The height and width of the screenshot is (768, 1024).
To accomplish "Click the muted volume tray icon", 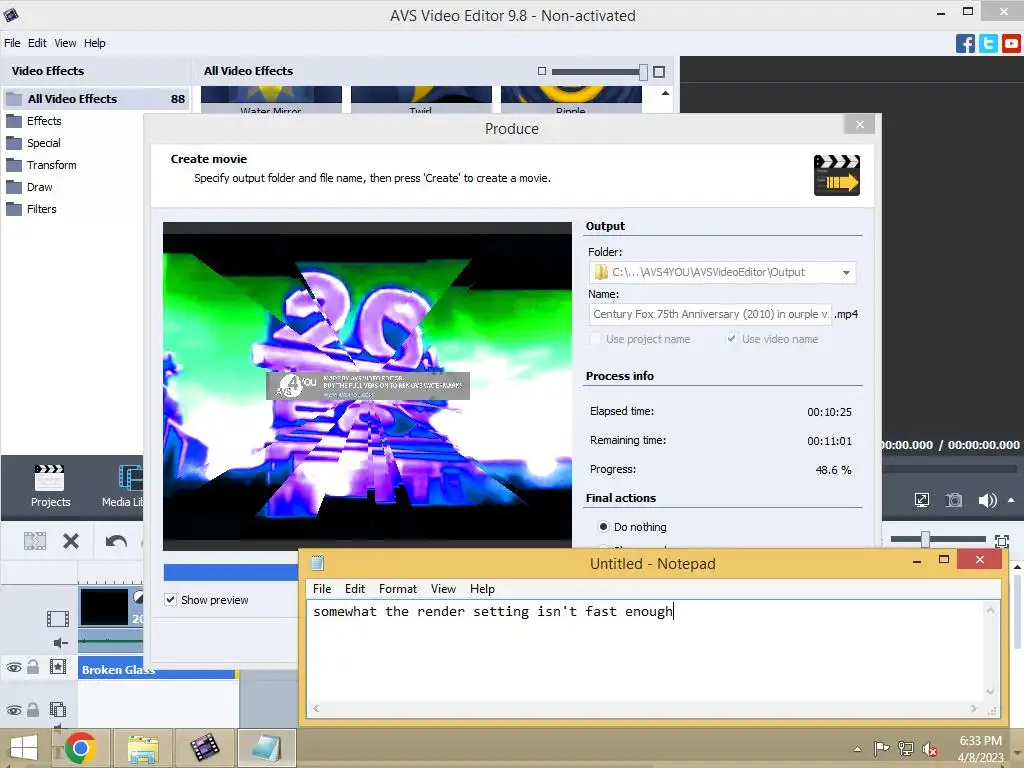I will [x=929, y=748].
